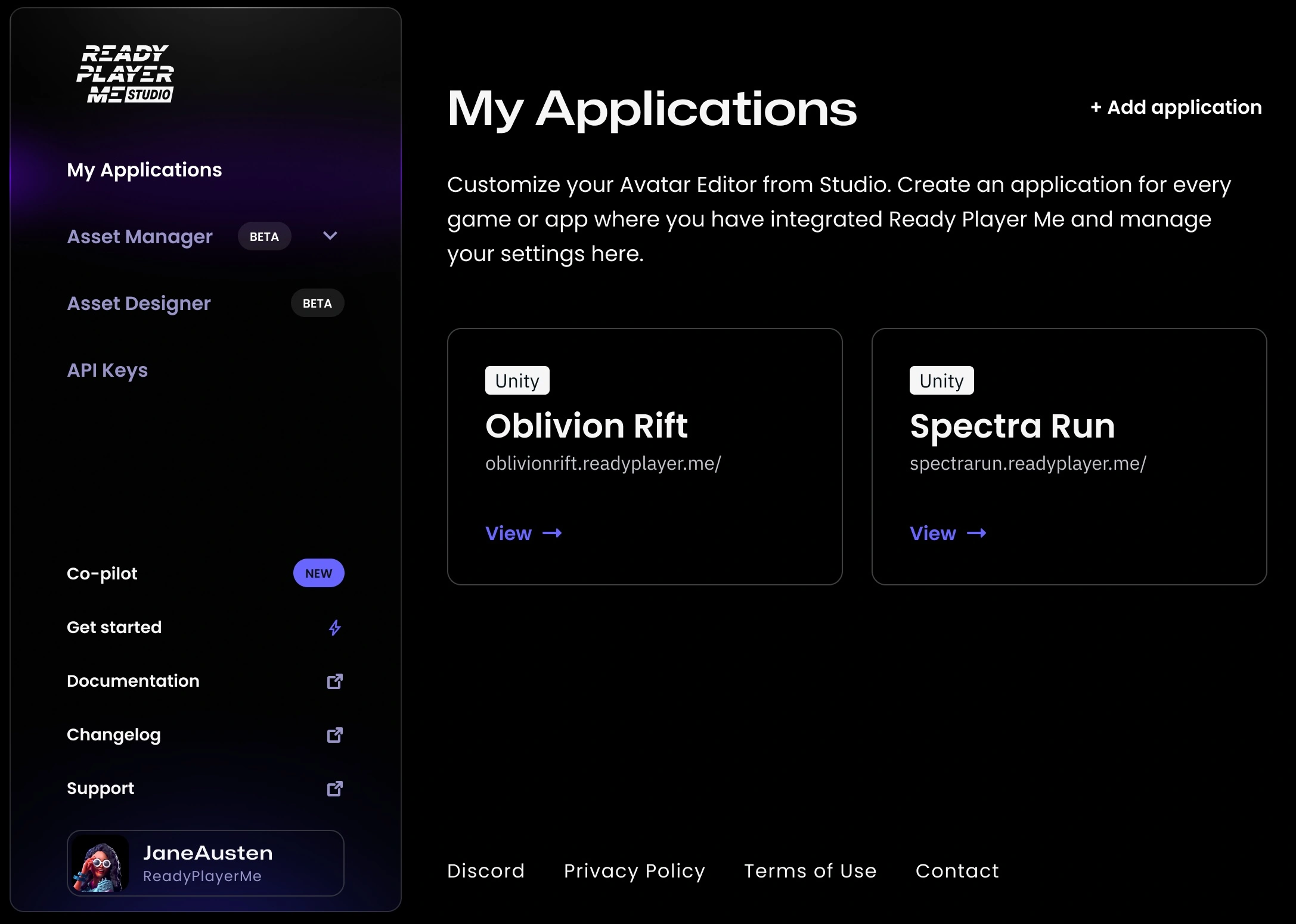The image size is (1296, 924).
Task: Open the Discord footer link
Action: pyautogui.click(x=486, y=871)
